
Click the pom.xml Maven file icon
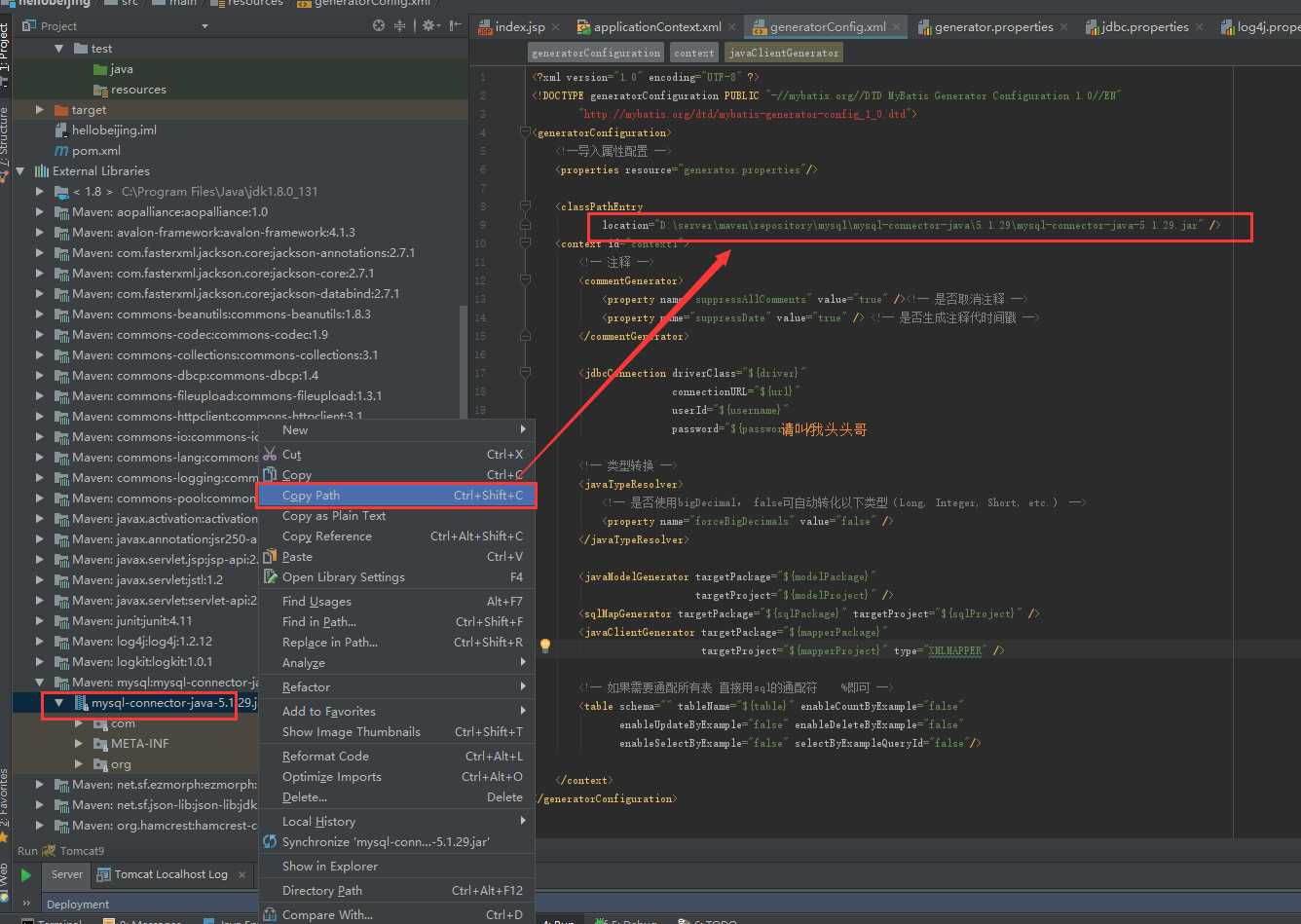click(61, 150)
